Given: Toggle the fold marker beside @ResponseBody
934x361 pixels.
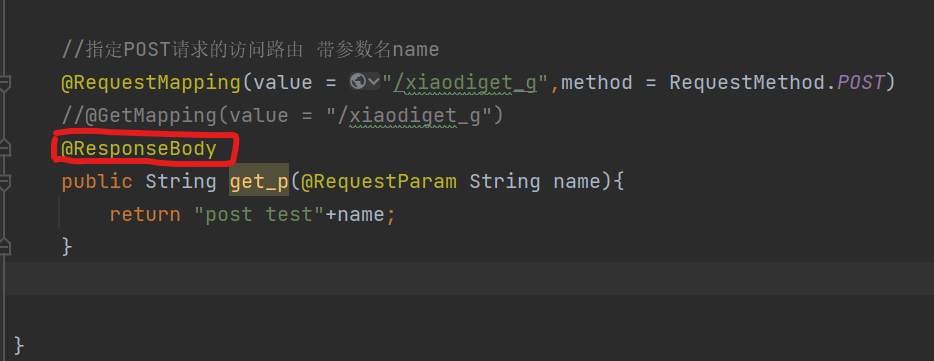Looking at the screenshot, I should pos(5,147).
